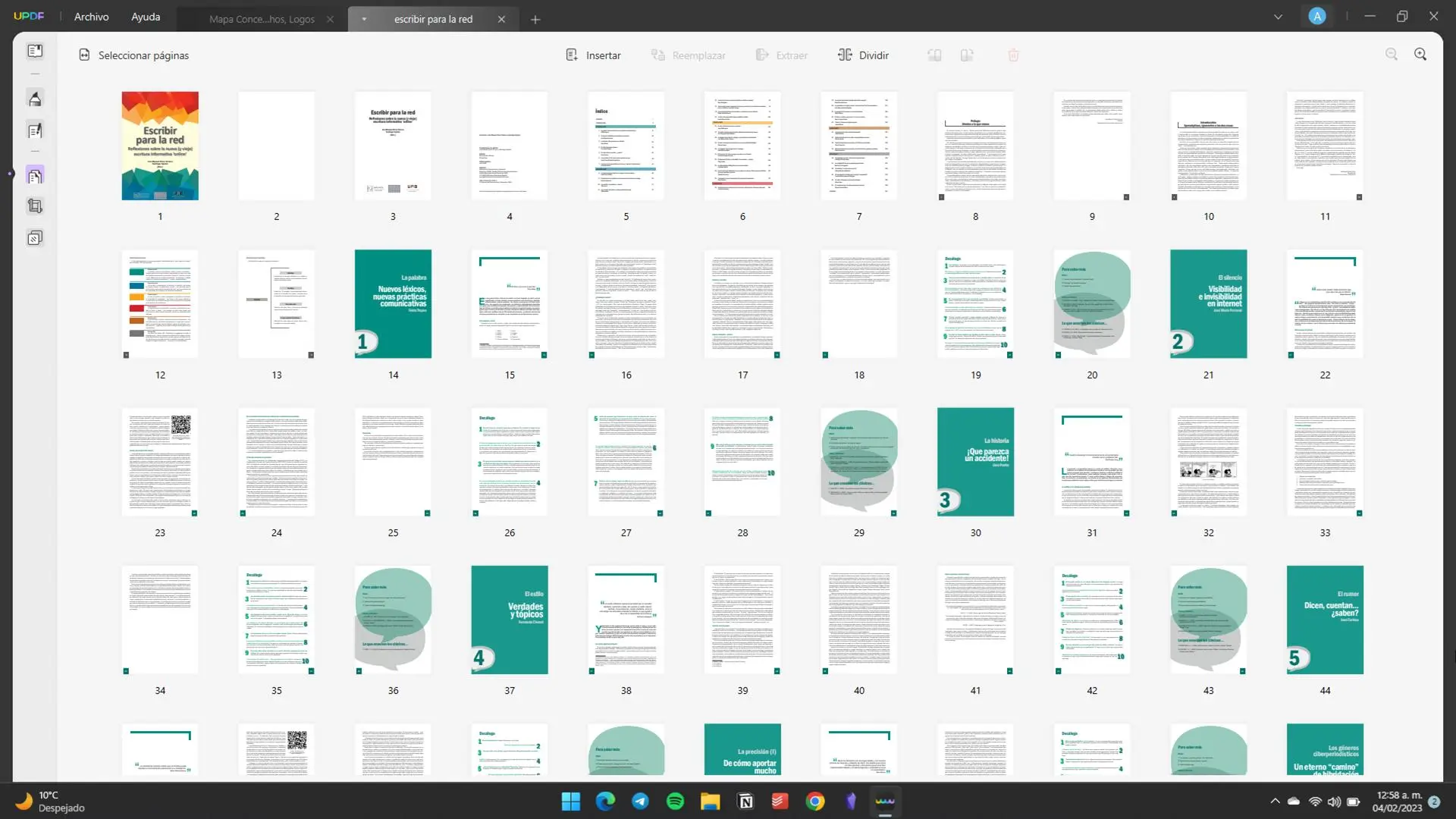Open the Edit PDF tool in sidebar

pyautogui.click(x=35, y=130)
